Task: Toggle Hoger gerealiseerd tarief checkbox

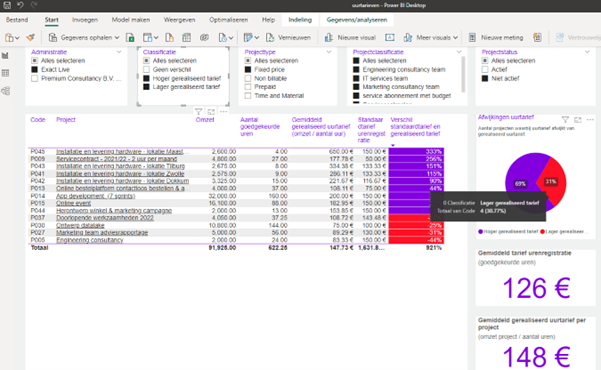Action: coord(146,78)
